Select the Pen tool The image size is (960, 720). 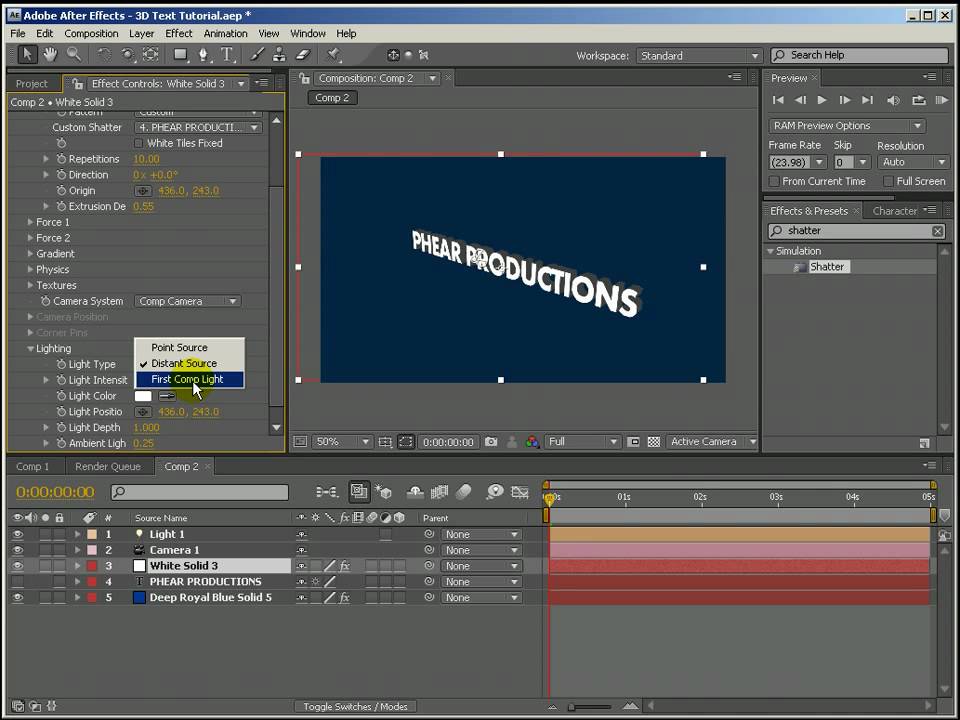pyautogui.click(x=203, y=54)
